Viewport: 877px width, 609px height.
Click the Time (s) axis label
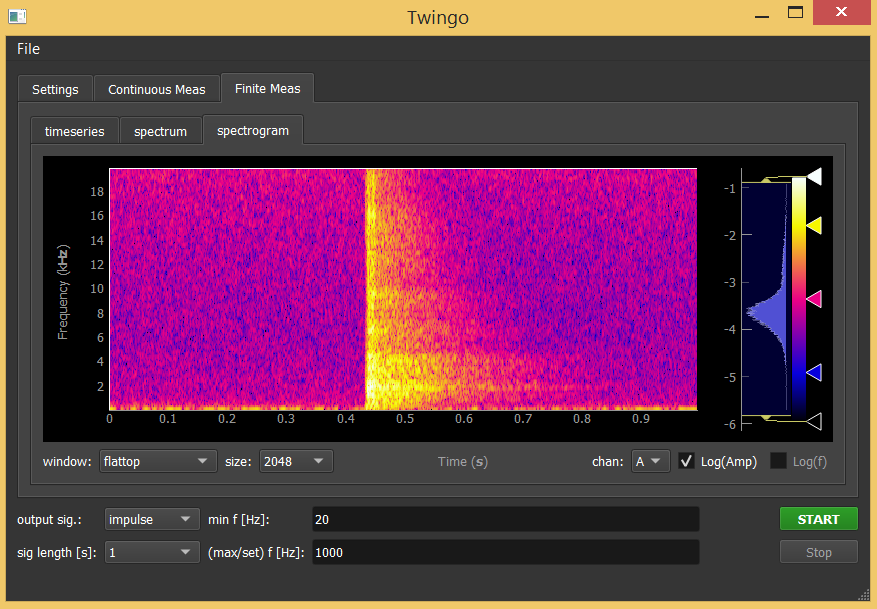tap(463, 461)
